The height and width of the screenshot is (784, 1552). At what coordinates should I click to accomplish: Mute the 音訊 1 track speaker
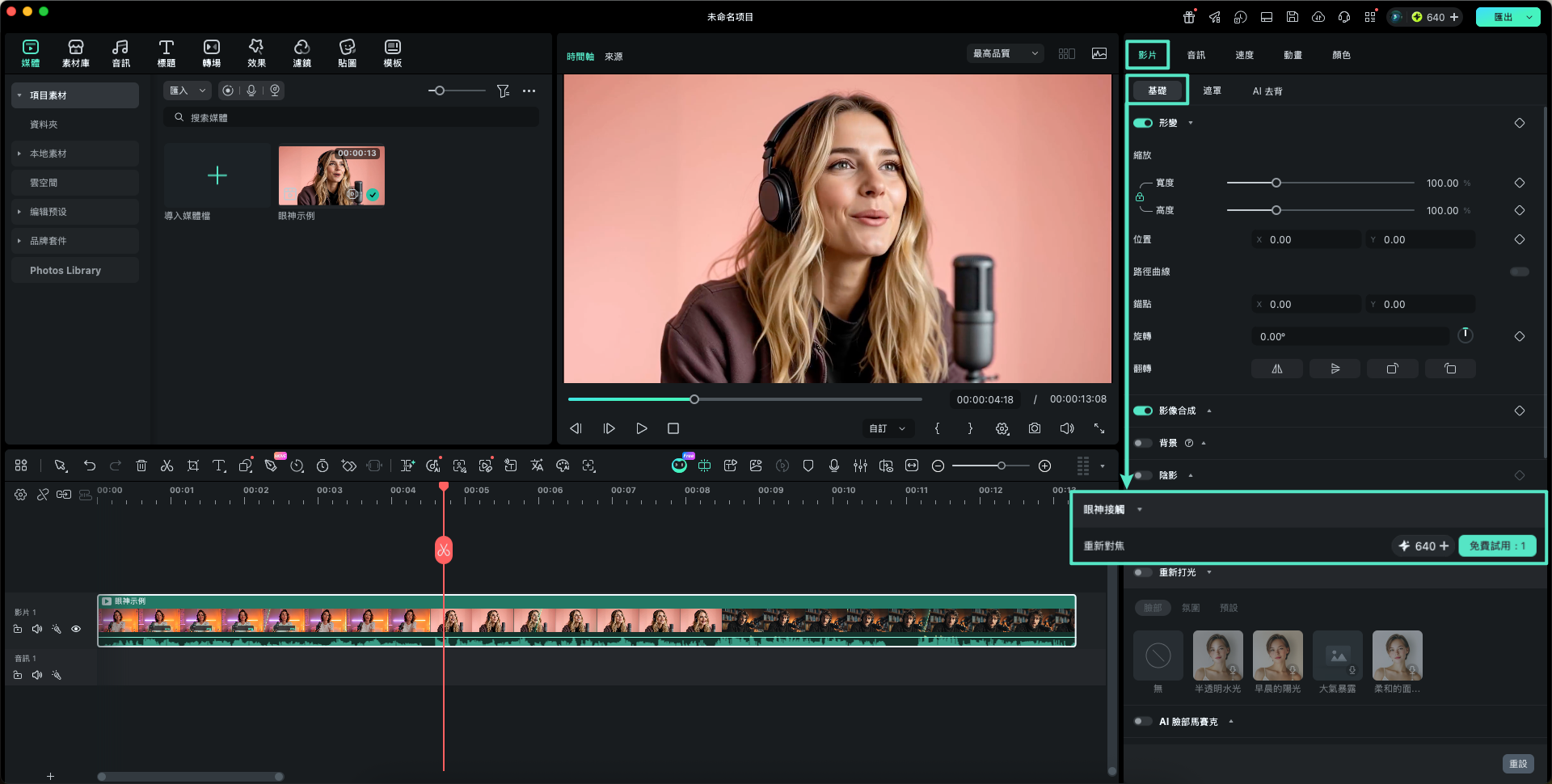[x=37, y=675]
